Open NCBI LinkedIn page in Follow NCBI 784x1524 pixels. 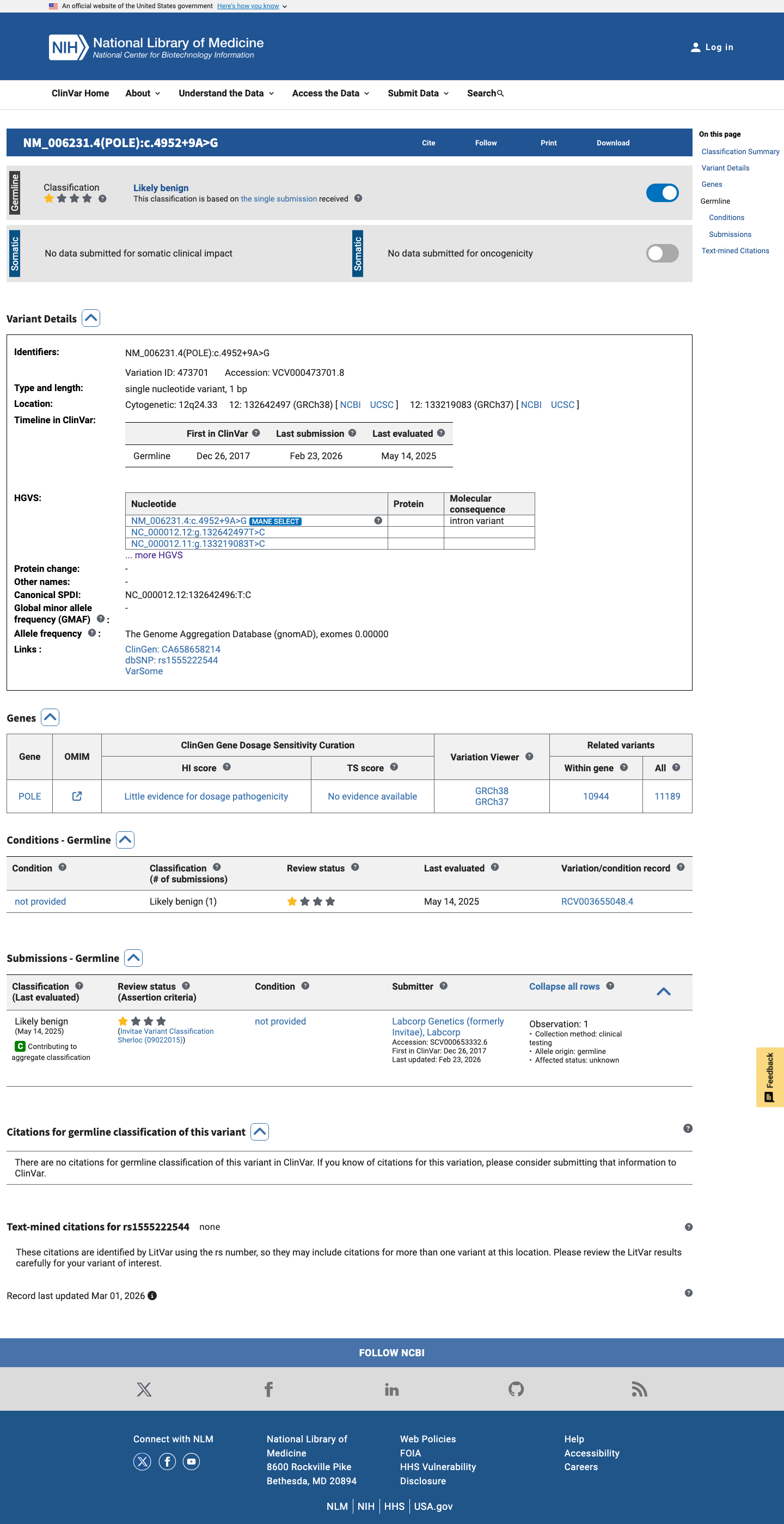(x=392, y=1389)
